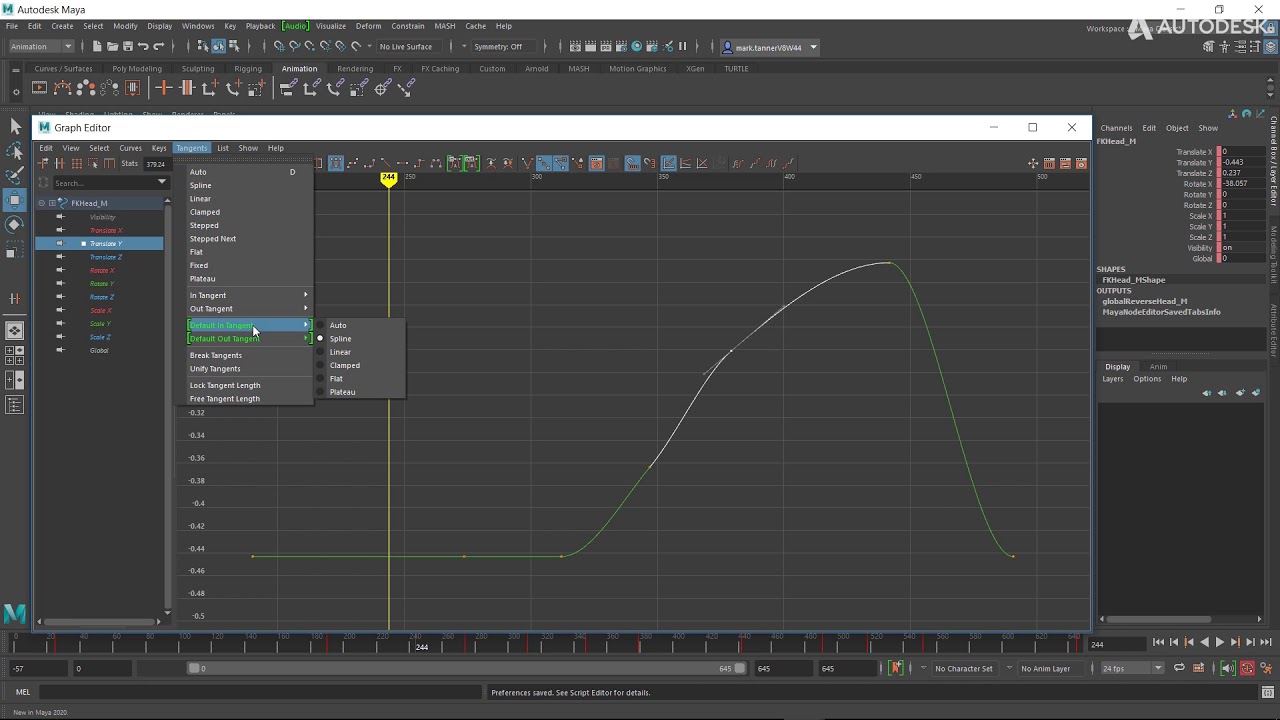Open the 24 fps frame rate dropdown
The height and width of the screenshot is (720, 1280).
pos(1133,668)
